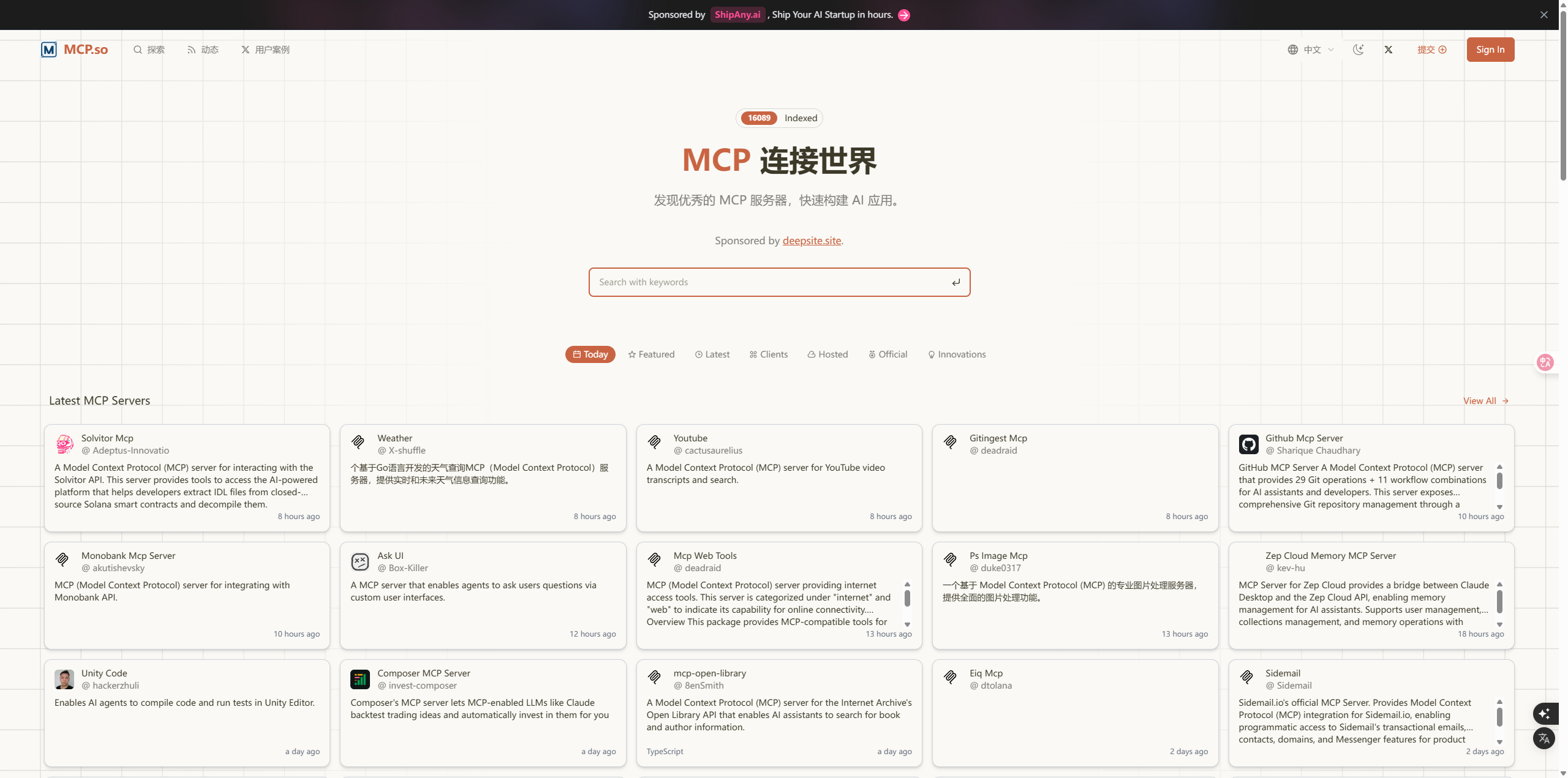Select the Innovations tab

click(x=957, y=354)
